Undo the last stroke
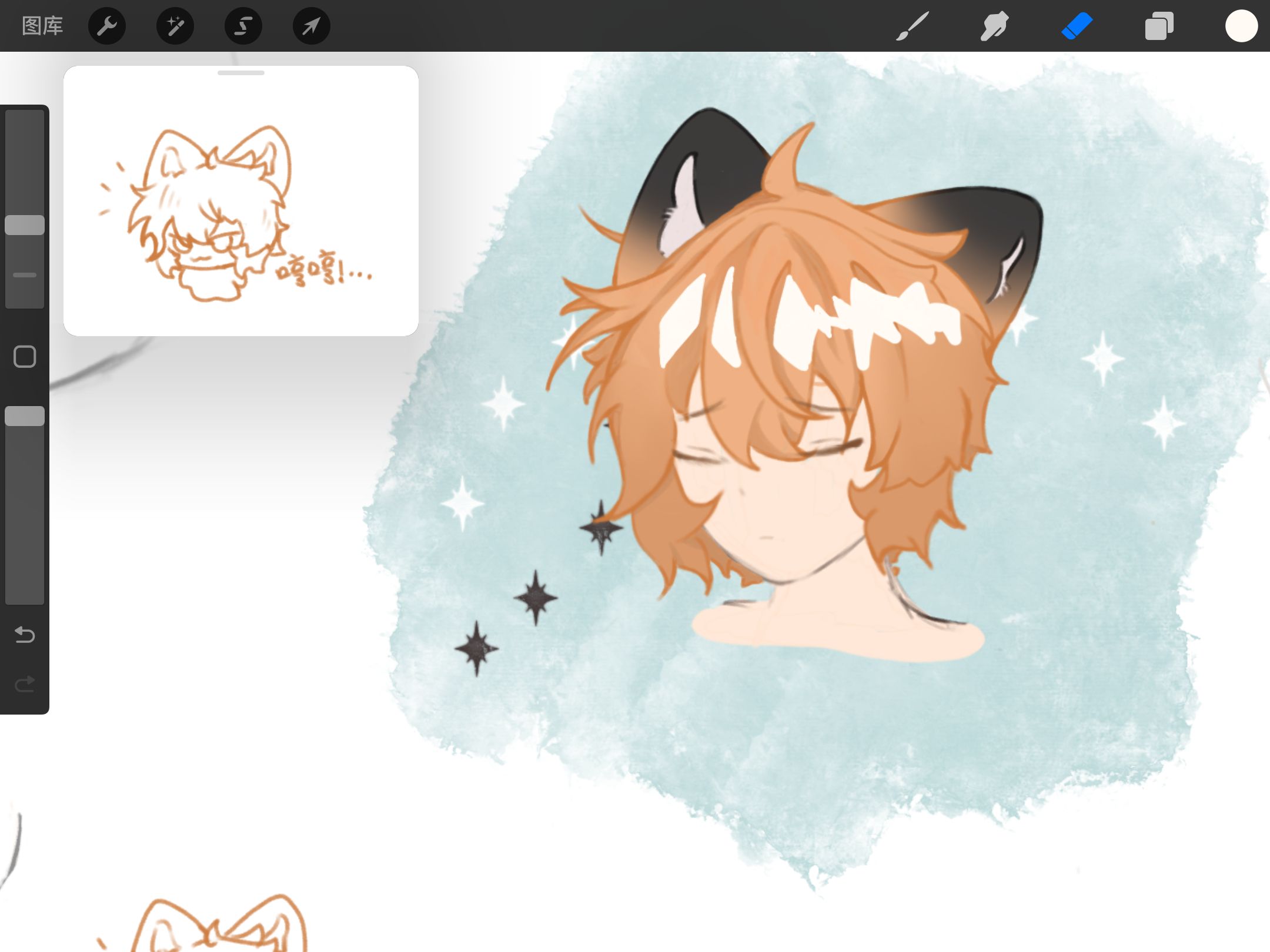 [25, 635]
